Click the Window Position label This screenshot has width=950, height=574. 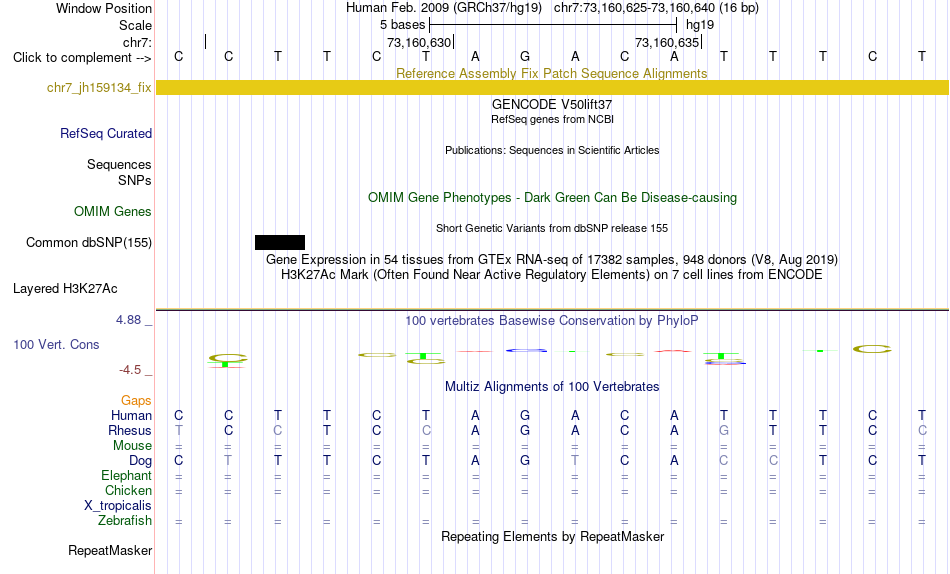pyautogui.click(x=104, y=8)
